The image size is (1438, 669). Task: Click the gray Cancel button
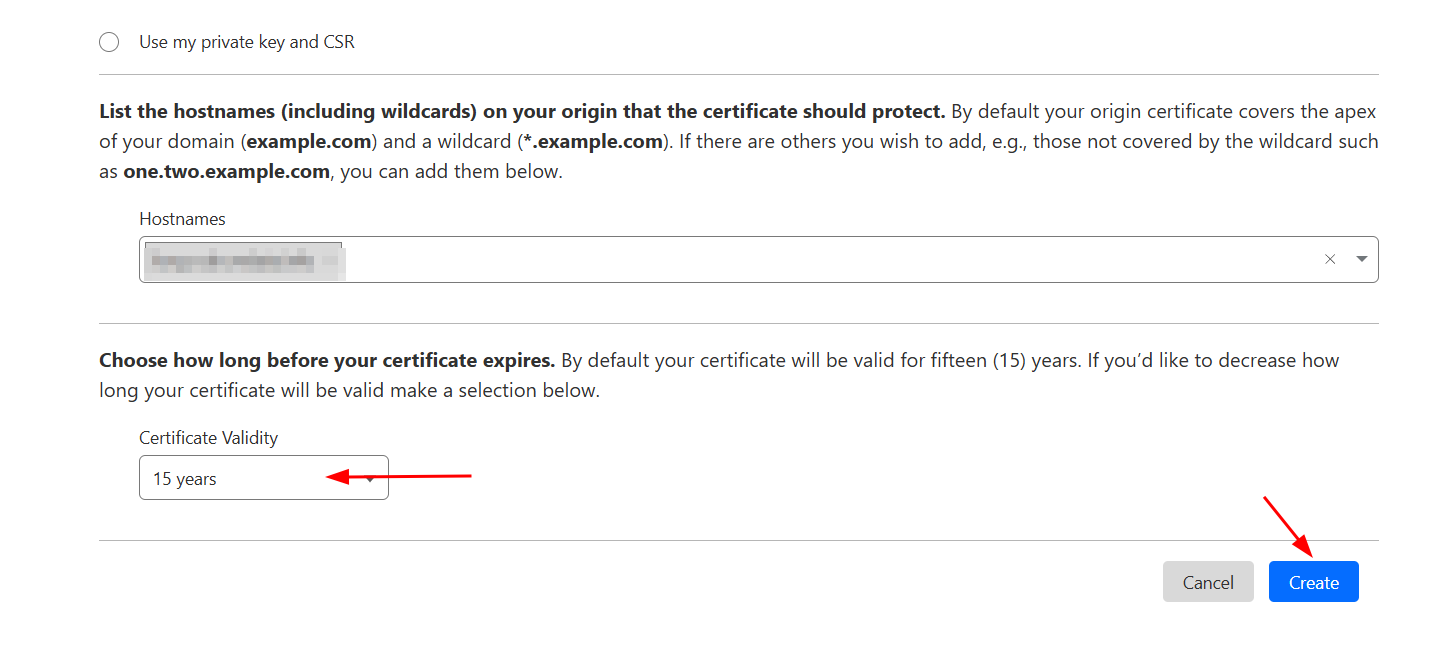(x=1207, y=582)
